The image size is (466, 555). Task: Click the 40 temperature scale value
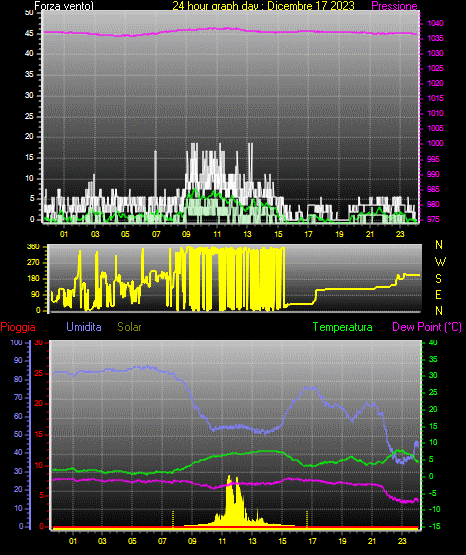(433, 343)
